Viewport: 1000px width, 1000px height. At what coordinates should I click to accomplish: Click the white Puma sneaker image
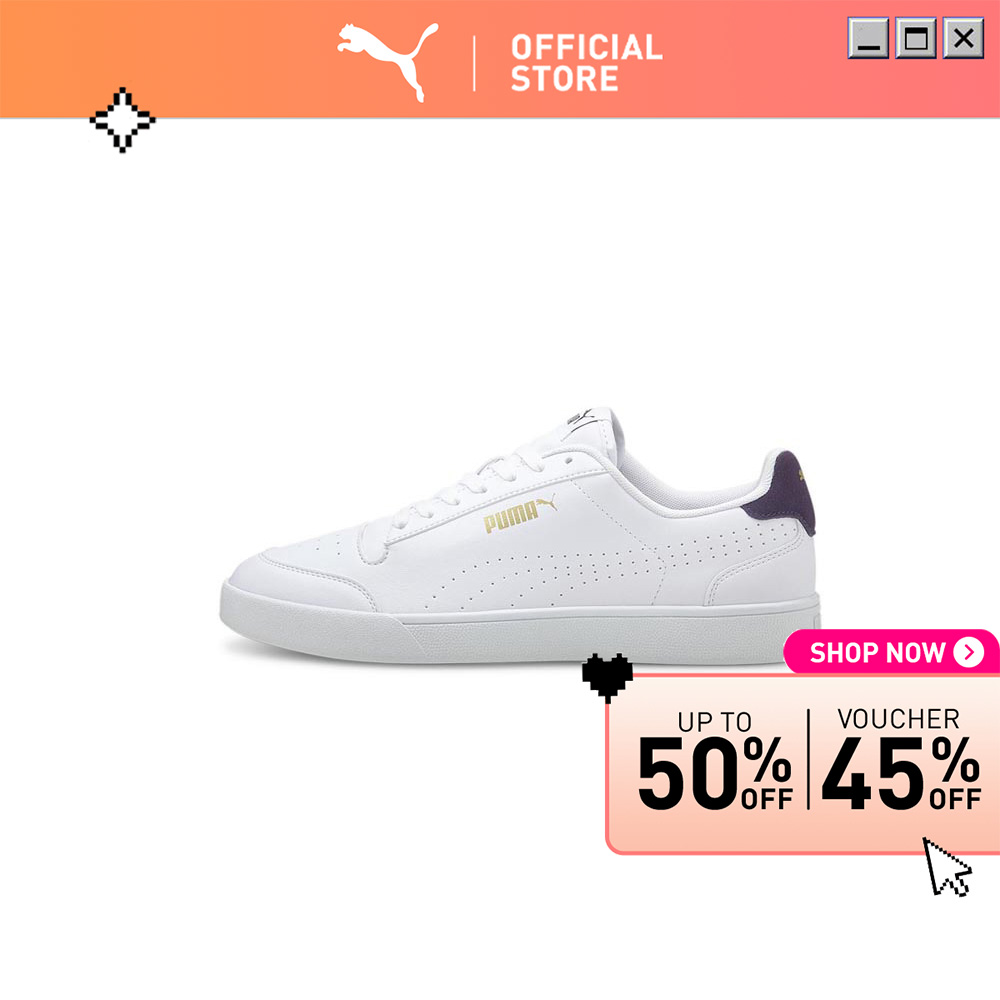[x=520, y=536]
